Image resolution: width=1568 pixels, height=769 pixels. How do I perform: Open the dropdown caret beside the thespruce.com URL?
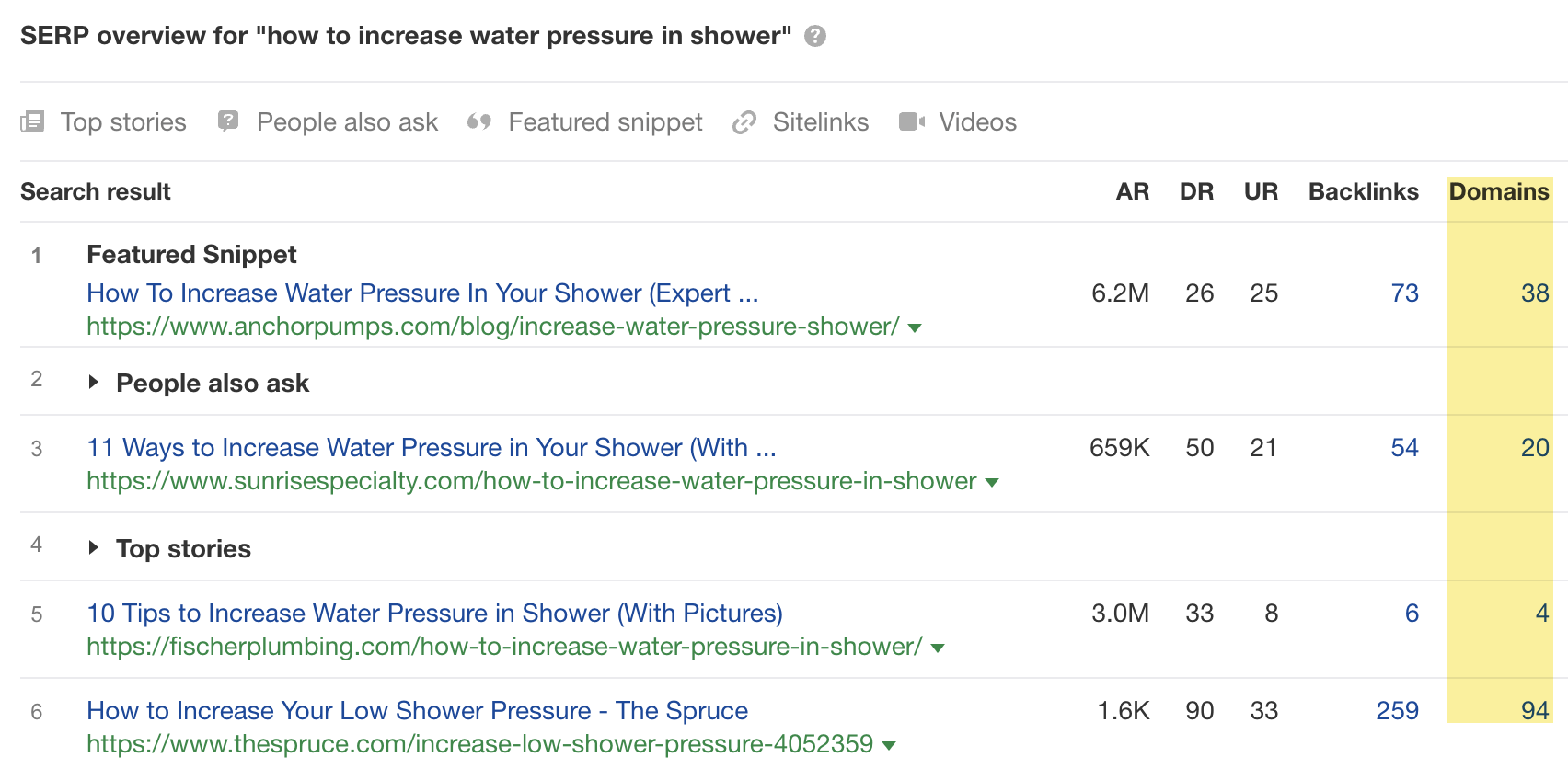tap(888, 744)
